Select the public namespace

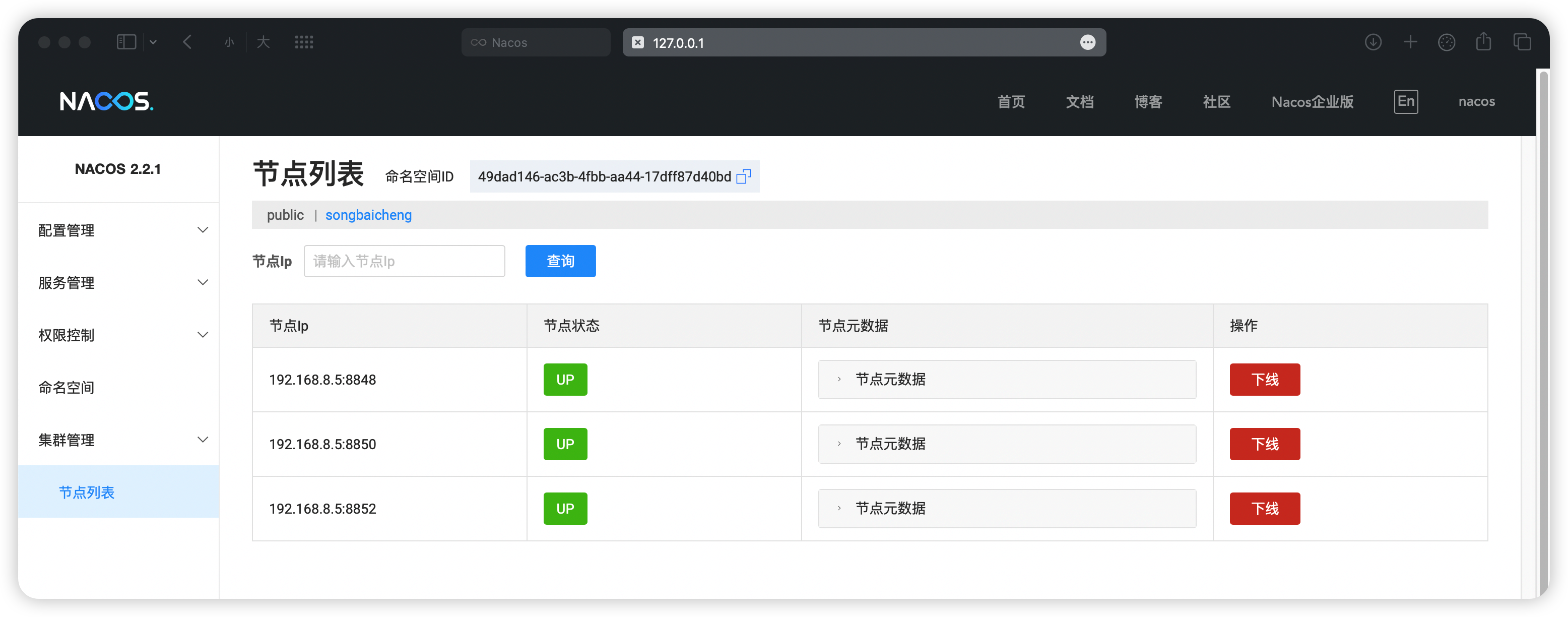(x=285, y=215)
